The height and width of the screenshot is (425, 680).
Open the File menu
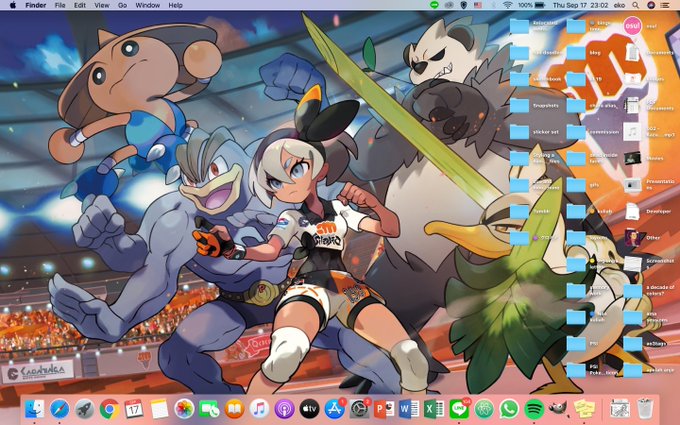pyautogui.click(x=60, y=5)
